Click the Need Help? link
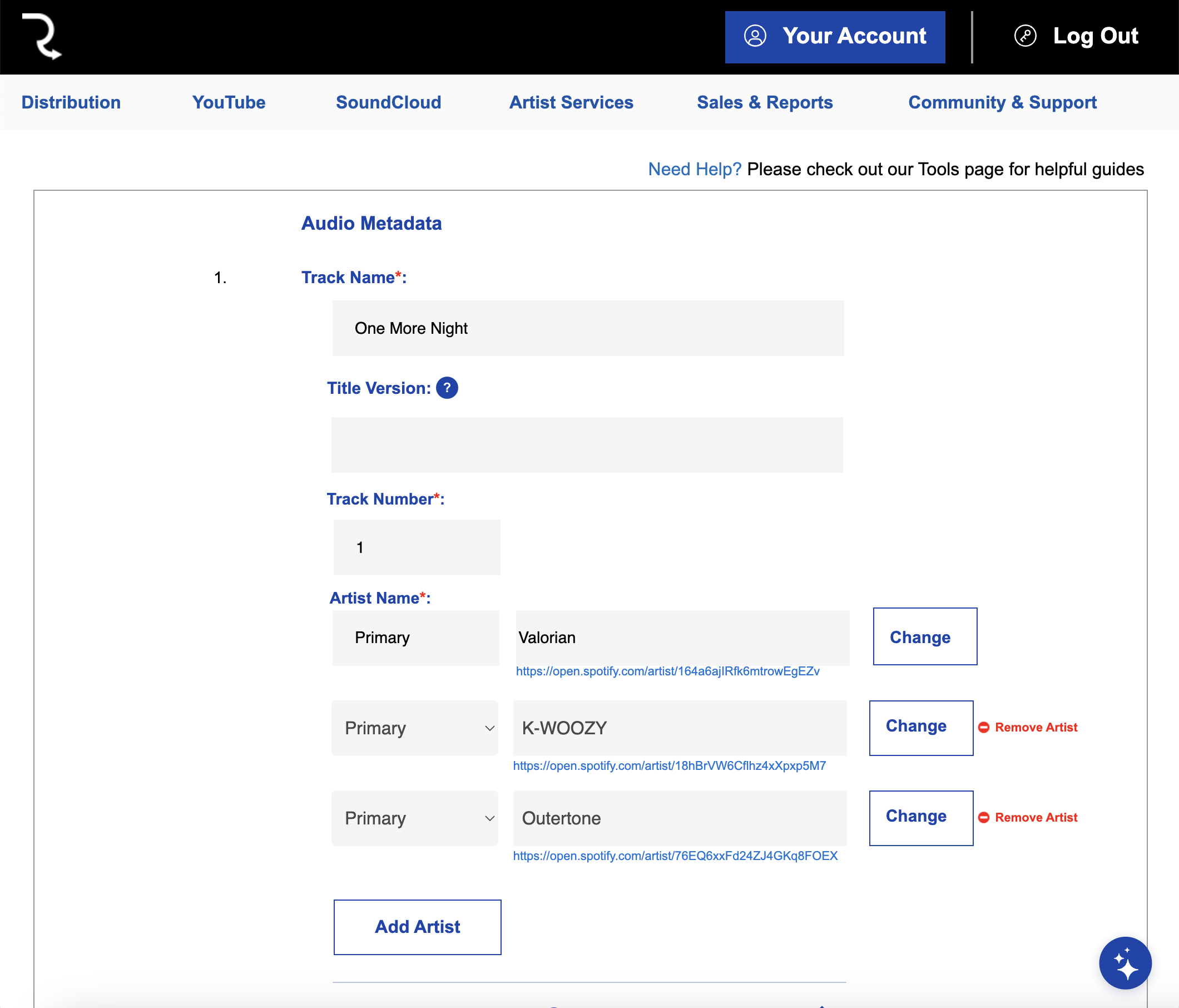 pos(694,169)
